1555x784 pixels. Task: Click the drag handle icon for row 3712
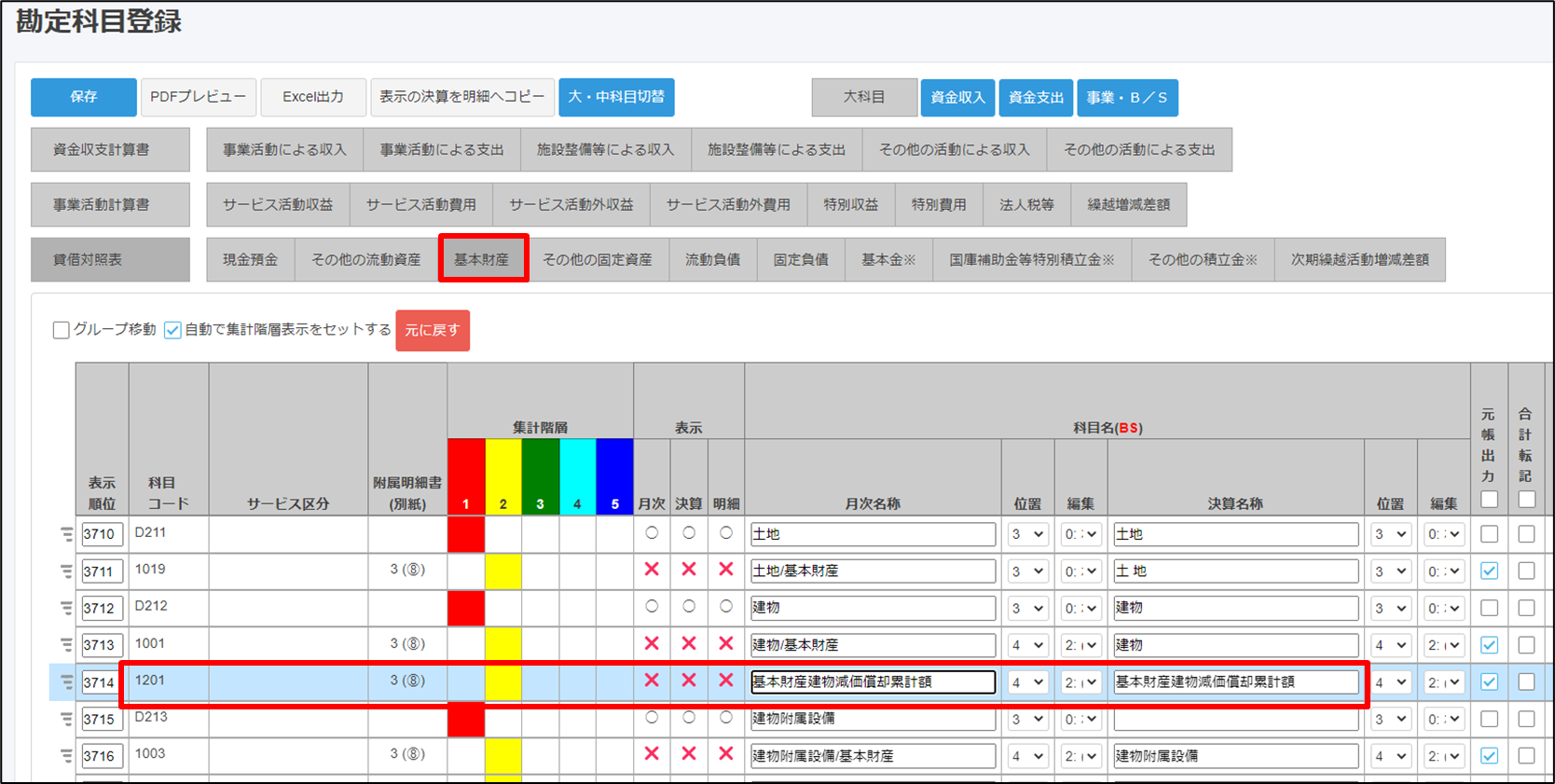coord(66,608)
